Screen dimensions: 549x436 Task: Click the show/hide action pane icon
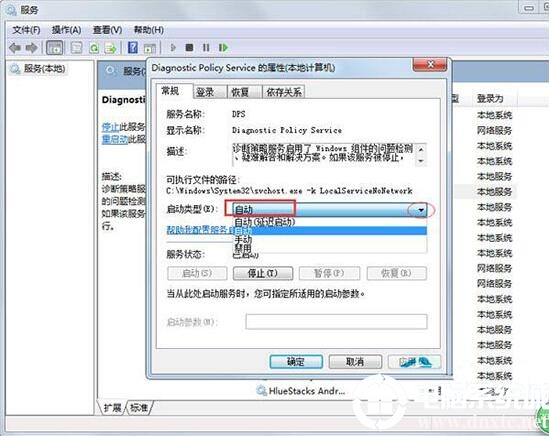point(150,48)
